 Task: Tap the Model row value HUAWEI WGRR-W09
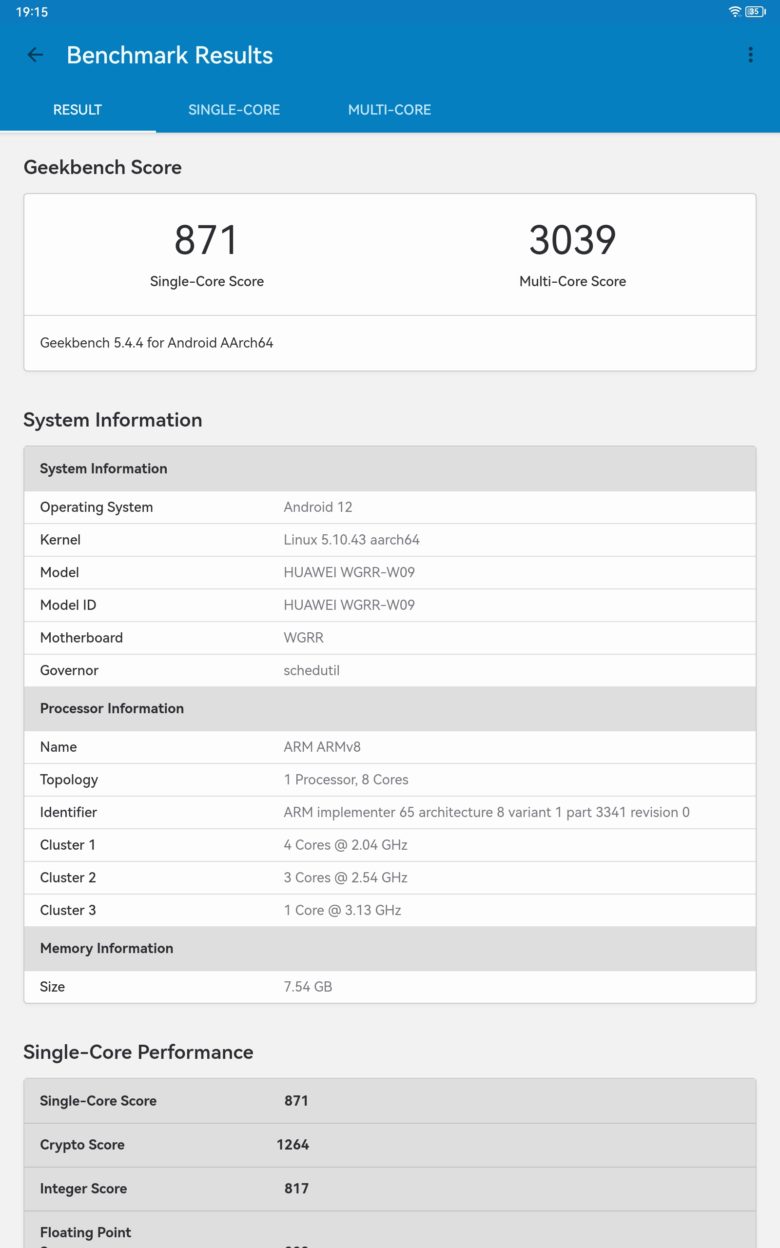click(x=349, y=572)
